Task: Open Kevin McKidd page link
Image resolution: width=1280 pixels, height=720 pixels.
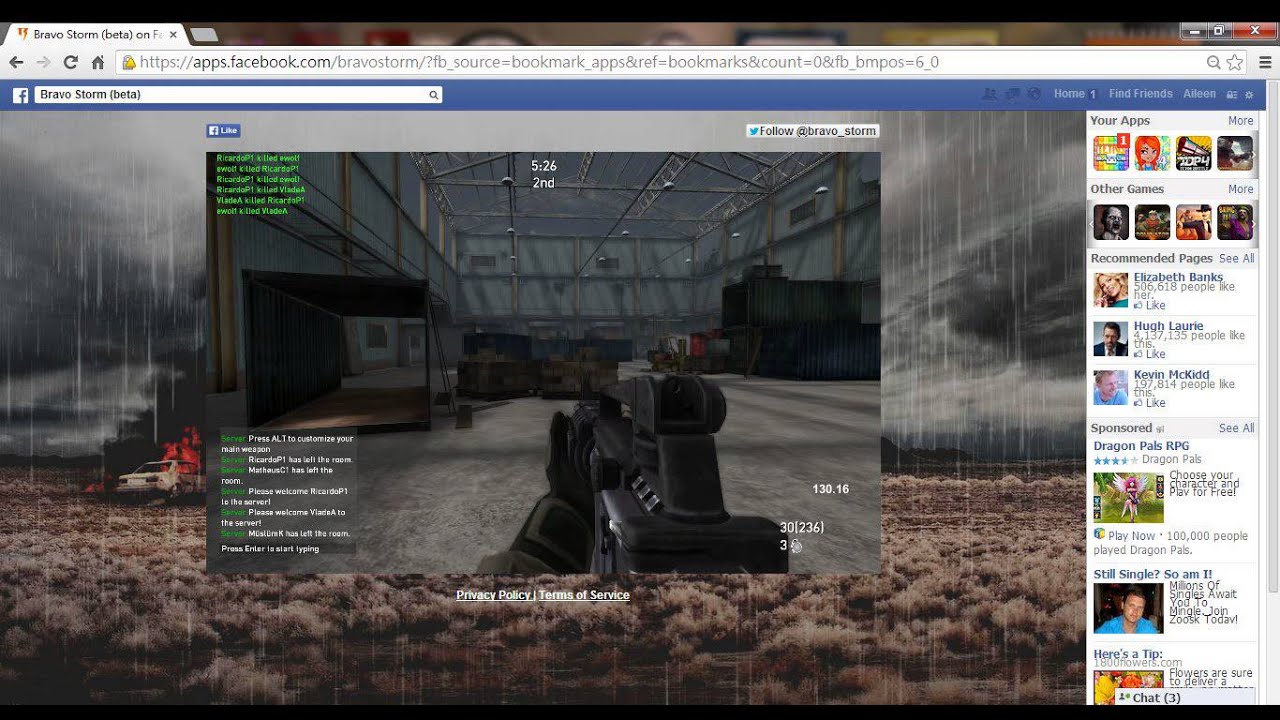Action: tap(1171, 375)
